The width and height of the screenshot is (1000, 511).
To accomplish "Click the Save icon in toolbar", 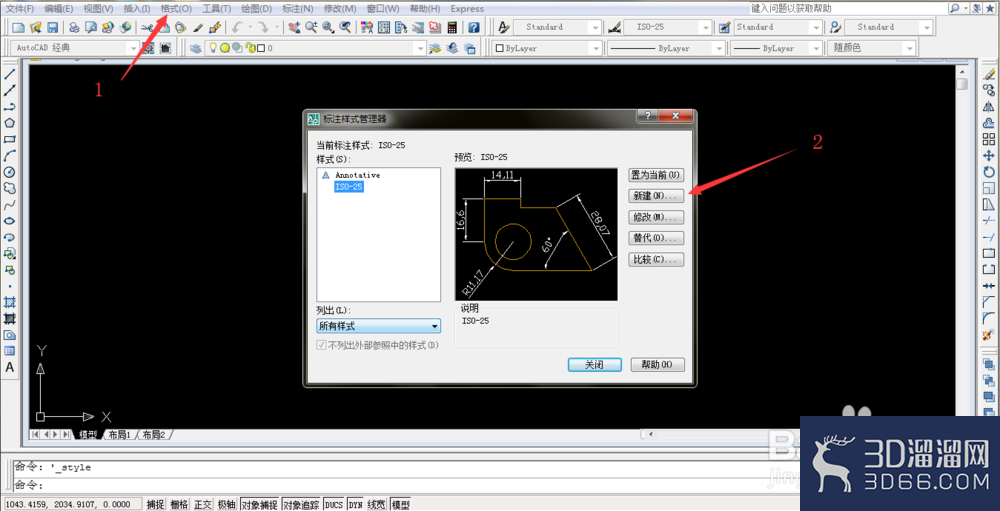I will coord(52,27).
